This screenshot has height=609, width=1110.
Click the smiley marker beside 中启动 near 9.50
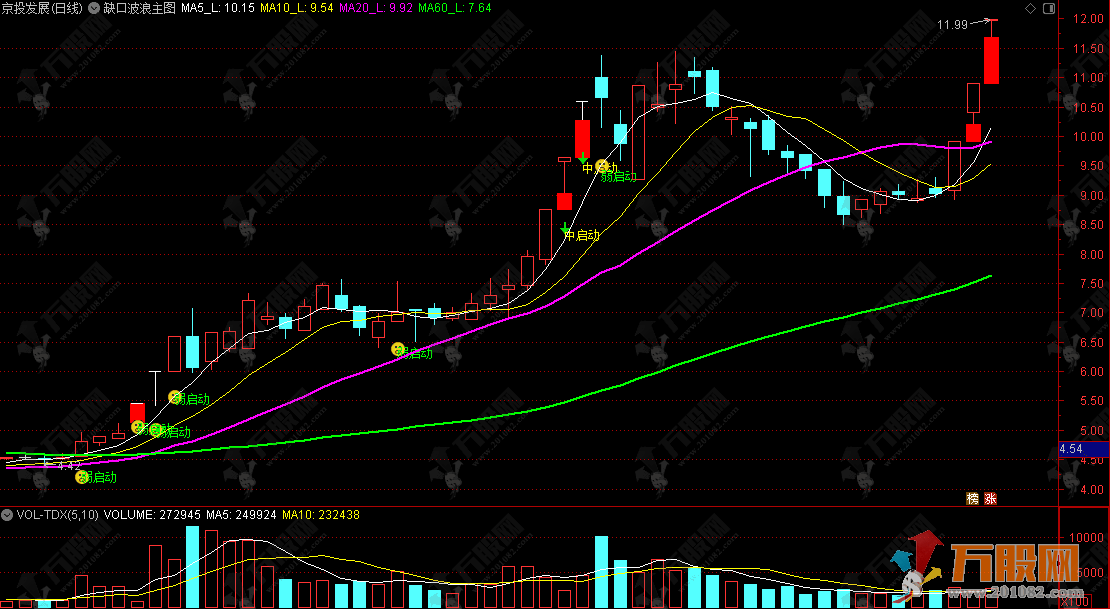[602, 166]
